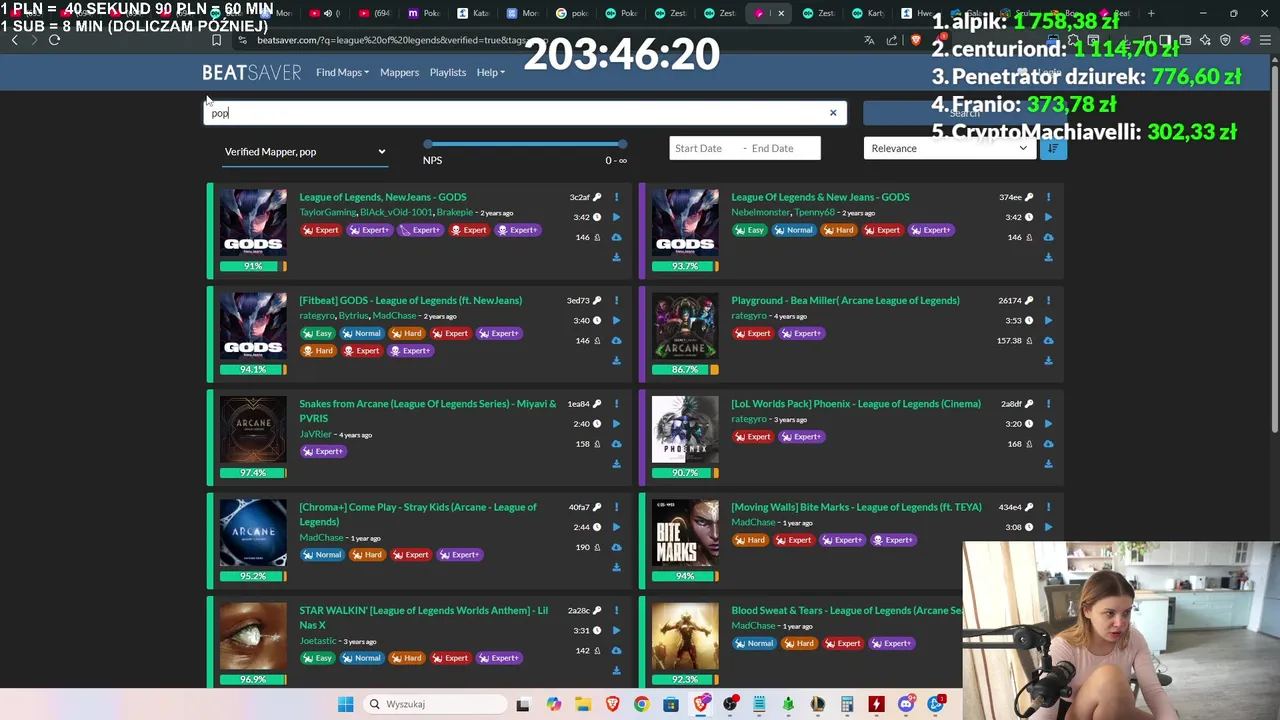Click the Normal badge on Come Play - Stray Kids

coord(322,555)
